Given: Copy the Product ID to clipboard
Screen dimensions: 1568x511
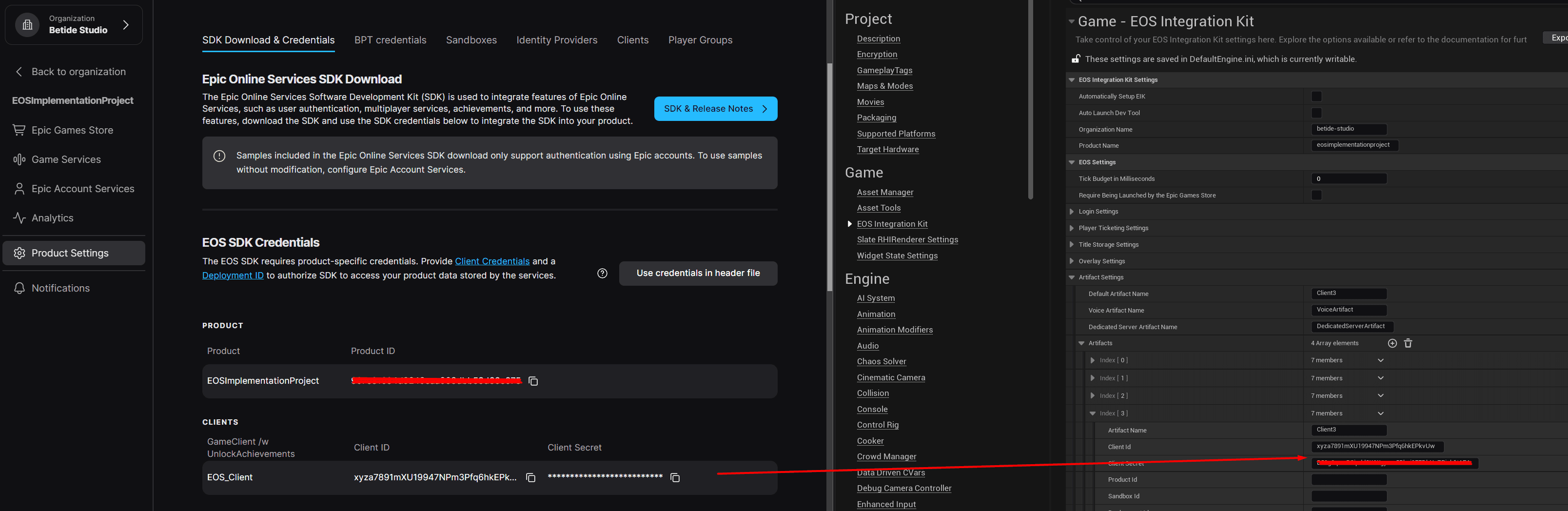Looking at the screenshot, I should click(533, 381).
